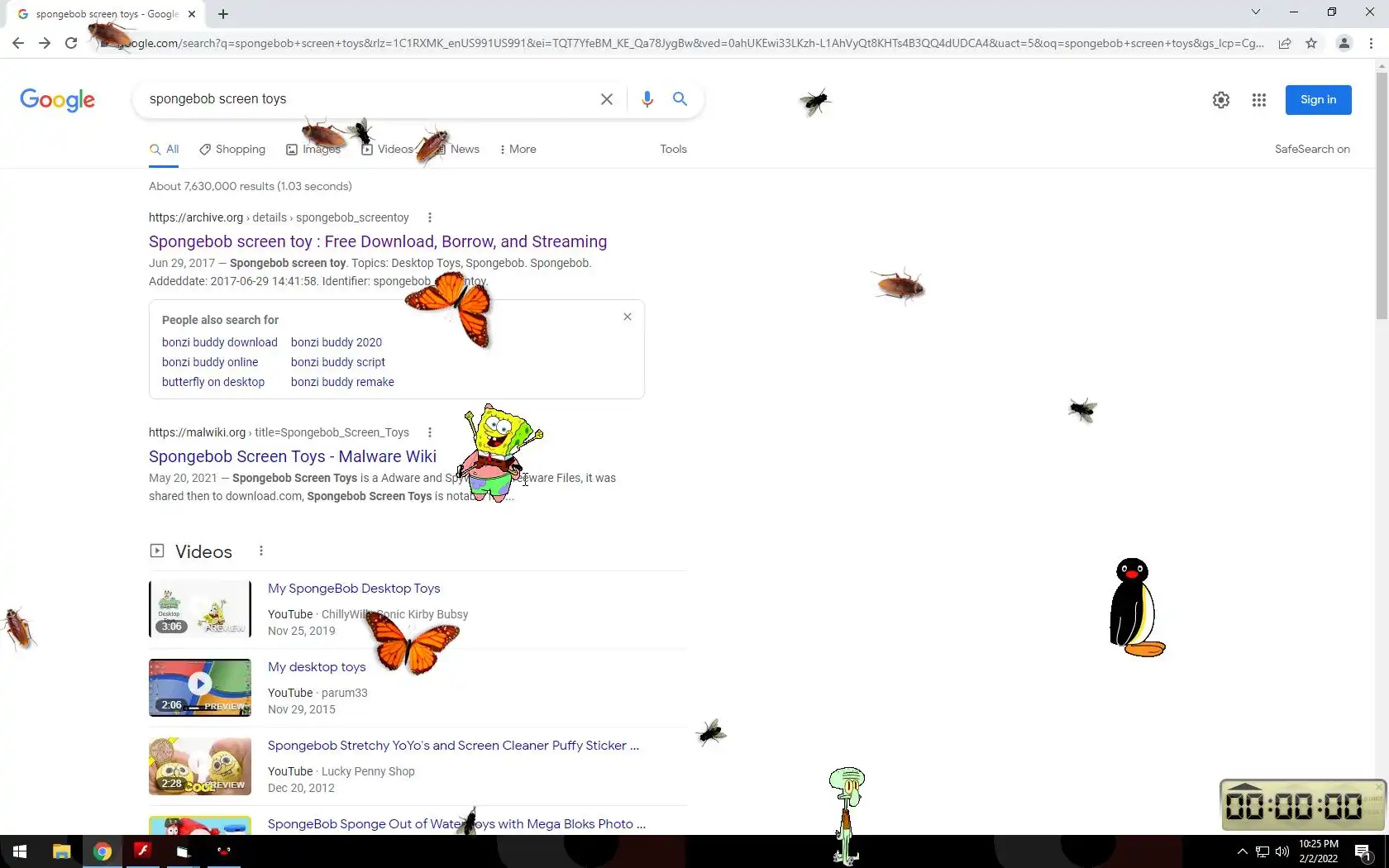Image resolution: width=1389 pixels, height=868 pixels.
Task: Open Spongebob Stretchy YoYo's video link
Action: click(453, 746)
